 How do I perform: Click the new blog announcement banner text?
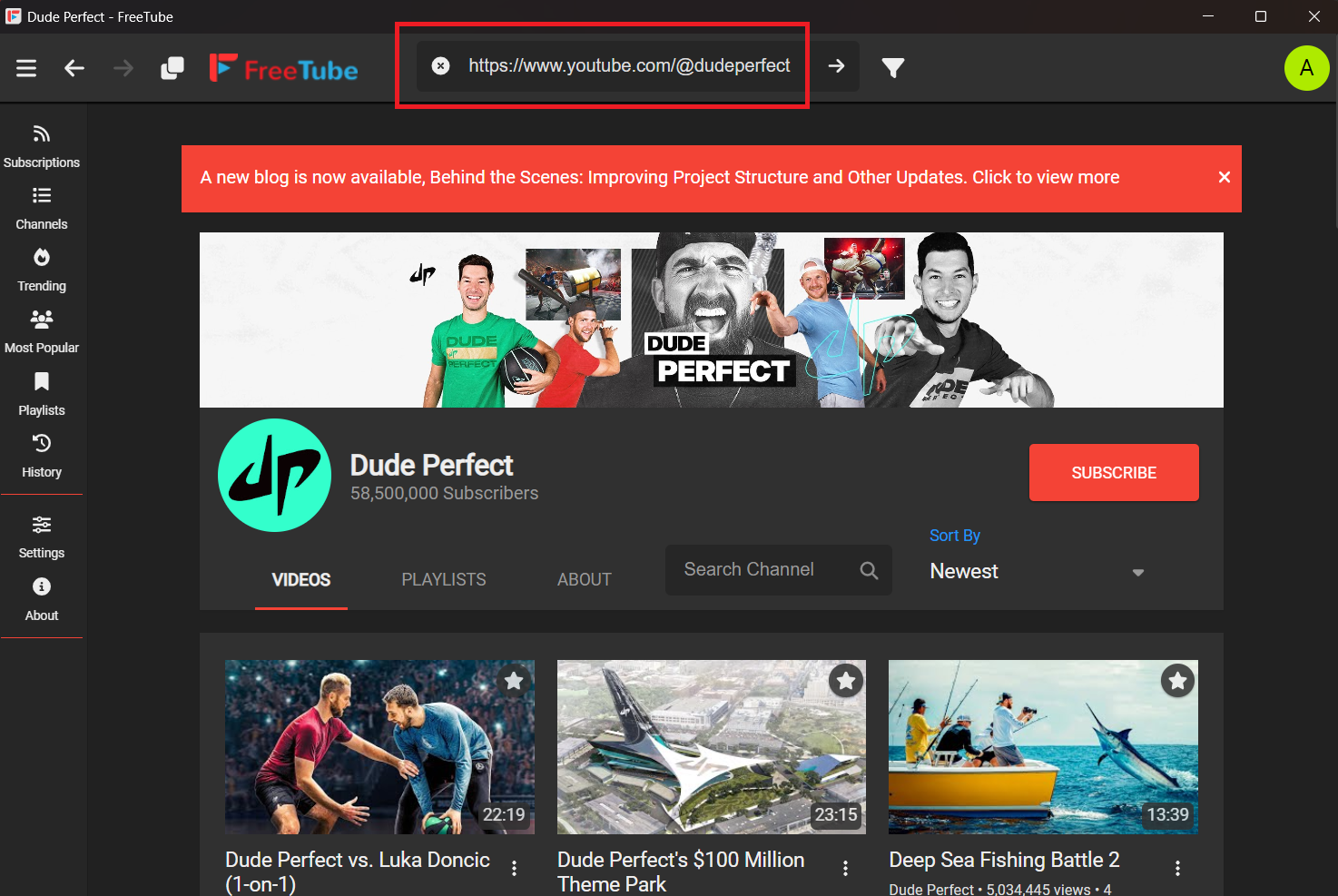point(660,177)
